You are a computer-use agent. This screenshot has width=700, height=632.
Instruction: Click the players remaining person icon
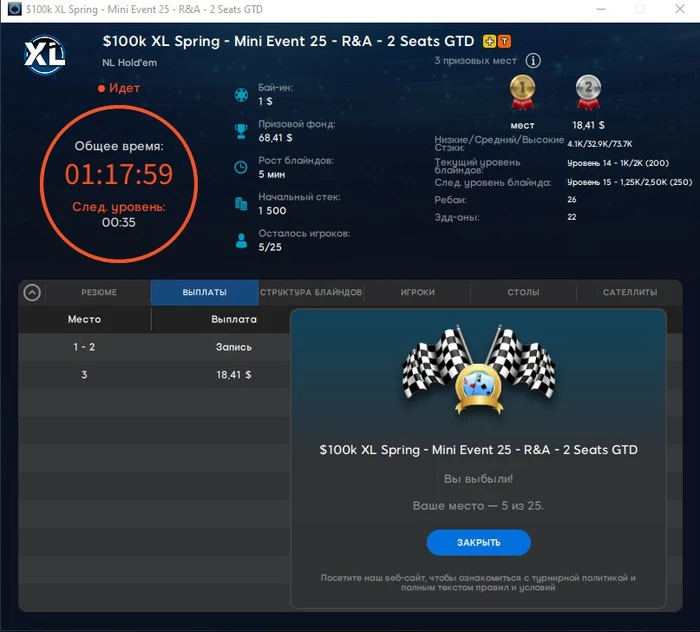241,241
